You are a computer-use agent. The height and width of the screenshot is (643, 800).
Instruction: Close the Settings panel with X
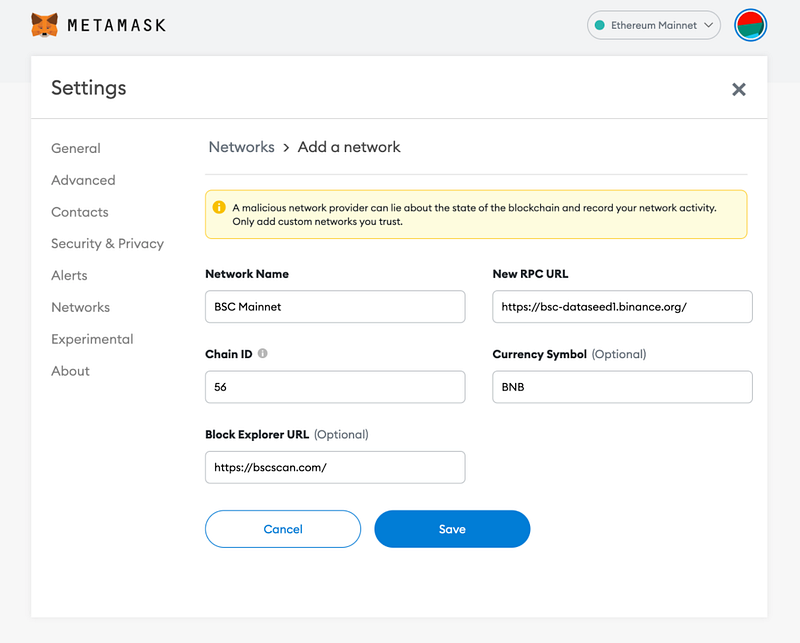click(739, 89)
